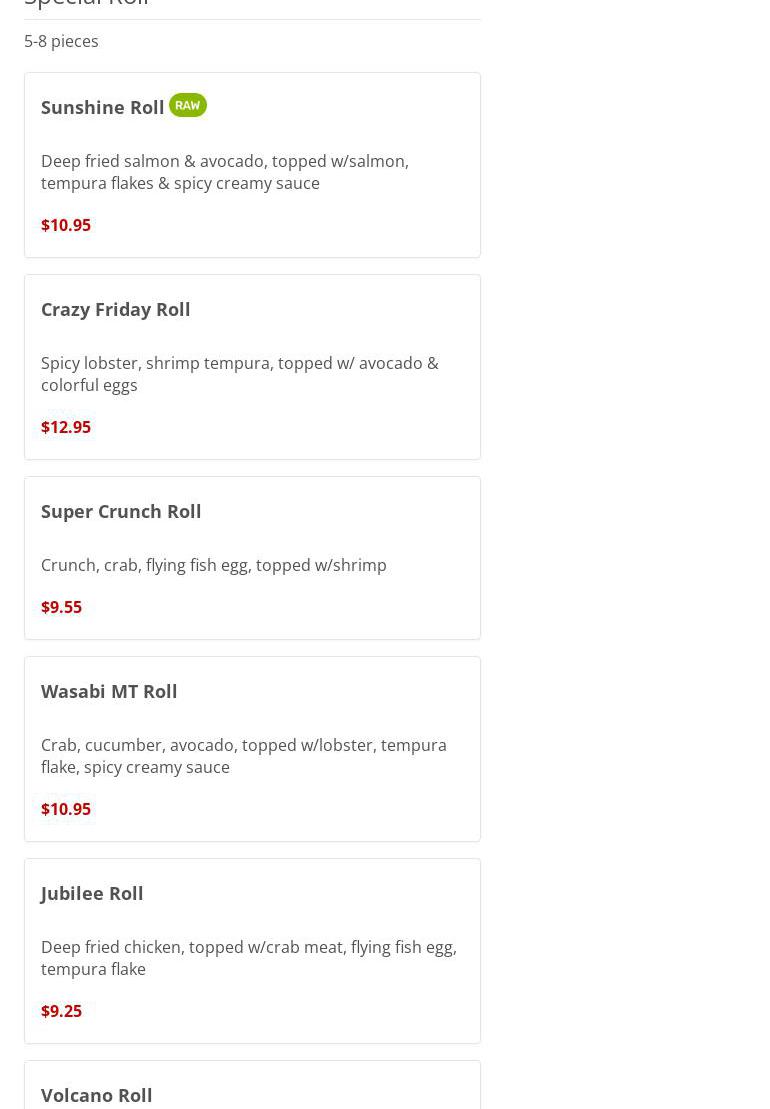Click the Jubilee Roll $9.25 price
The image size is (770, 1109).
pyautogui.click(x=62, y=1011)
